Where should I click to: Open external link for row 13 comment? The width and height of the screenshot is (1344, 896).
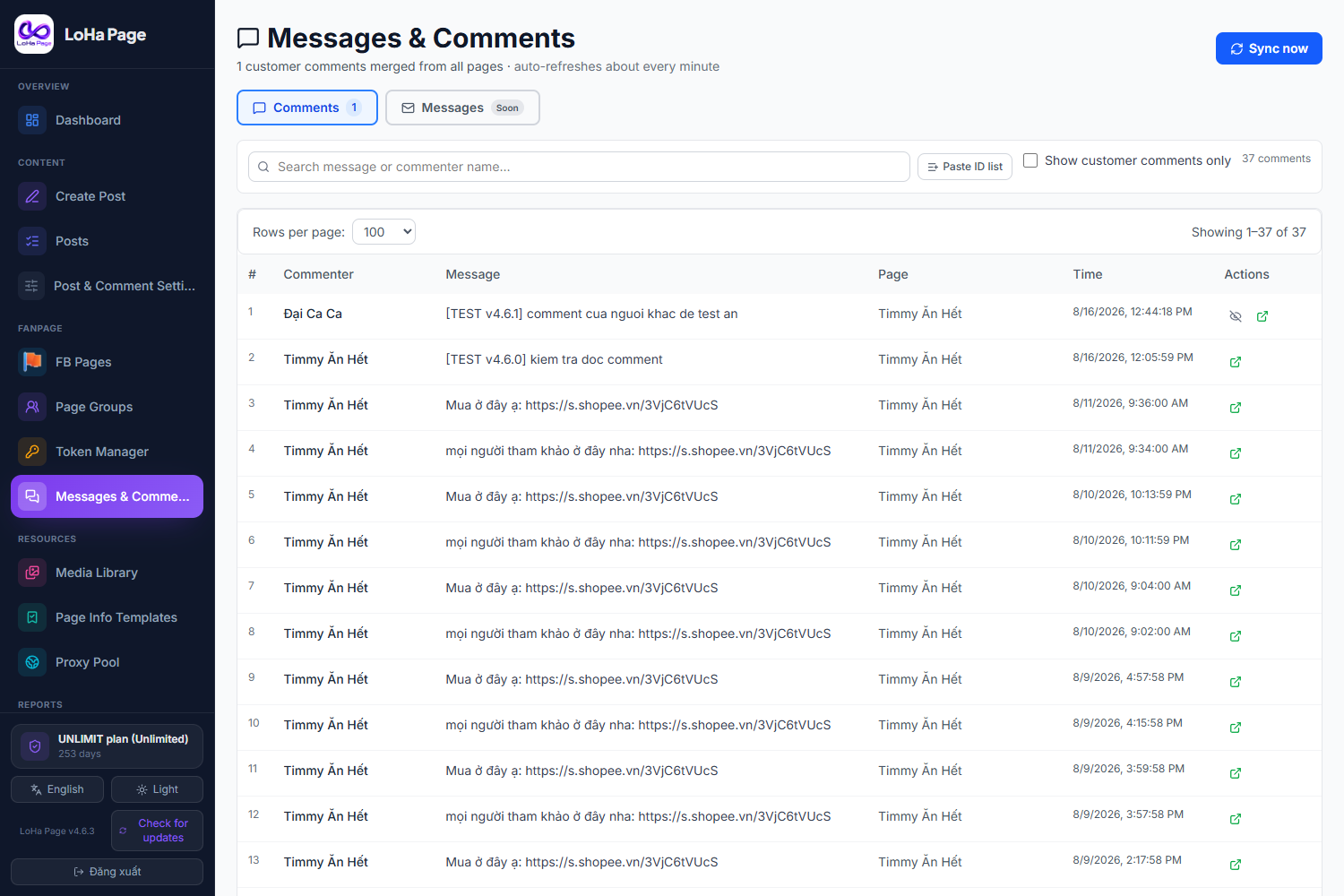click(1236, 865)
